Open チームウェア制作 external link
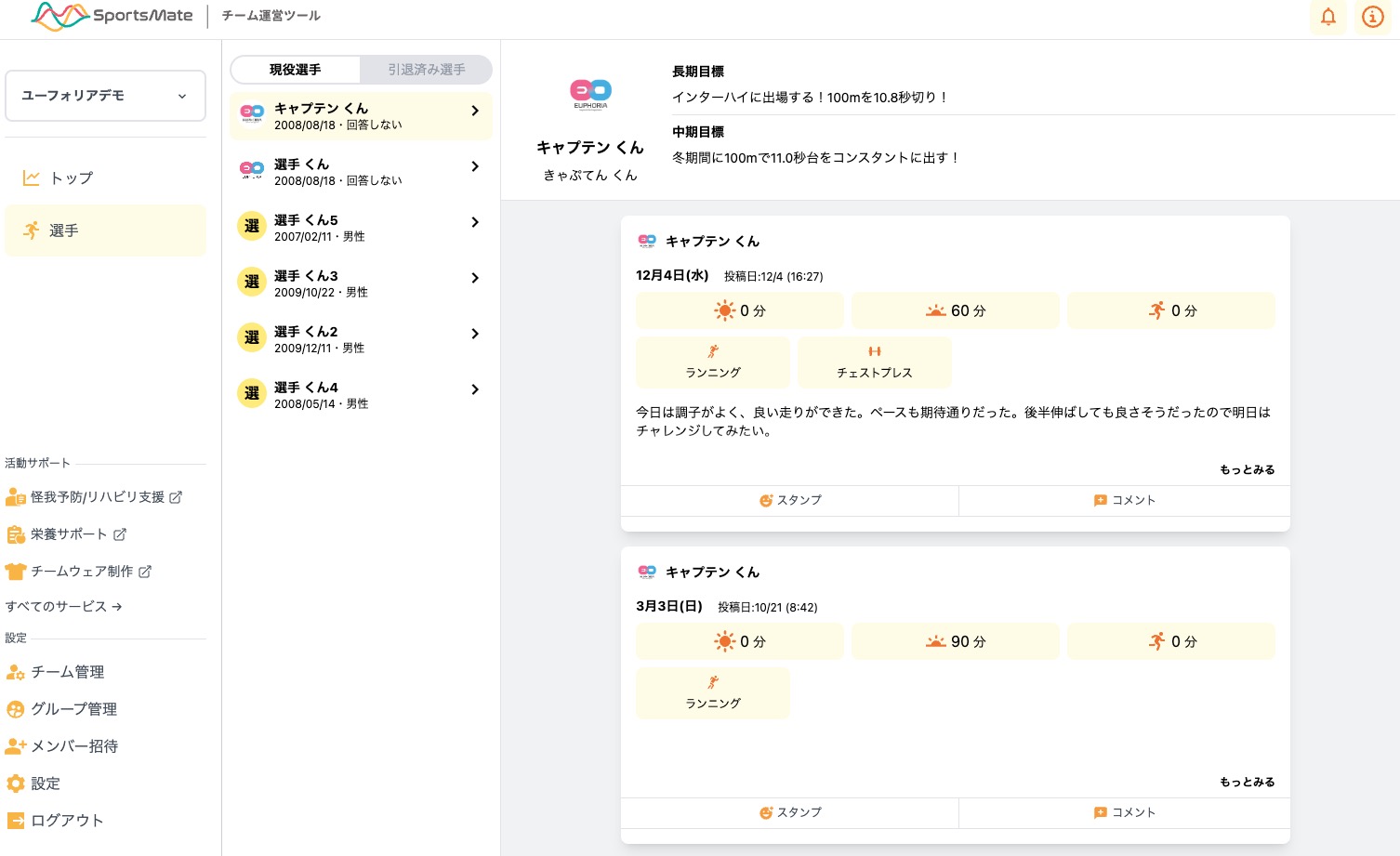This screenshot has height=856, width=1400. [x=79, y=572]
